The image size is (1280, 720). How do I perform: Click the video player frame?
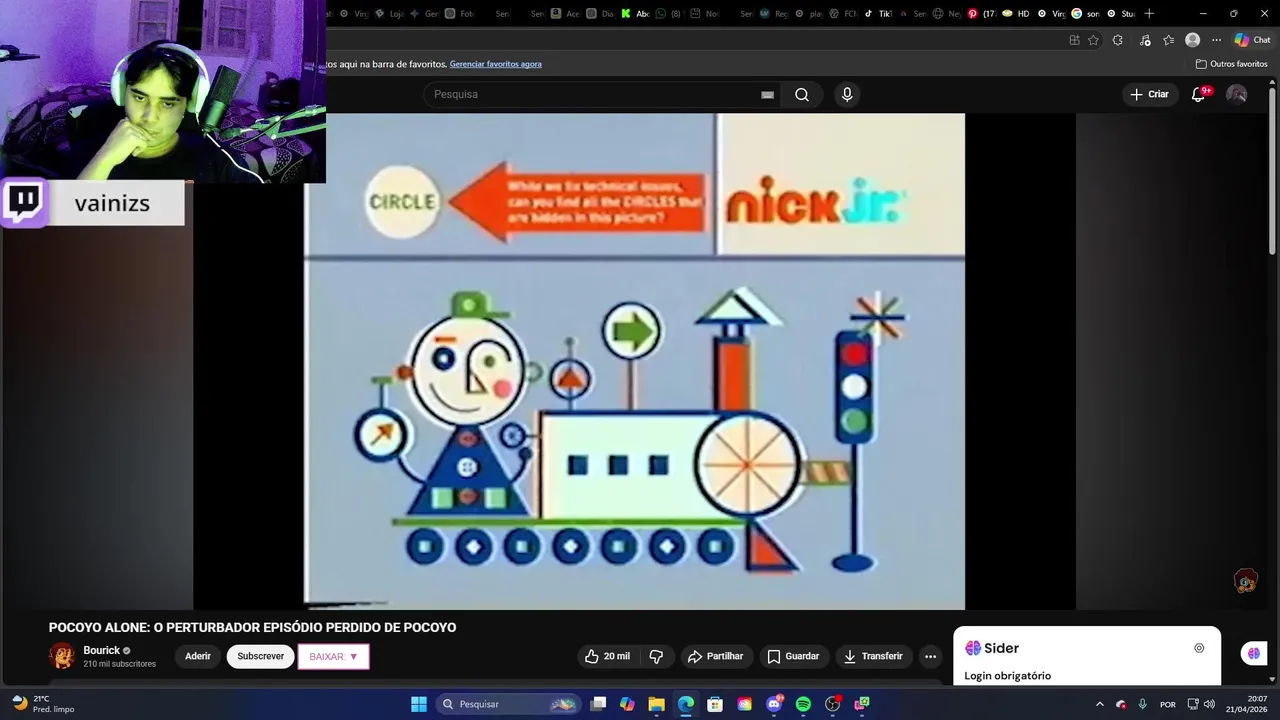[x=634, y=361]
